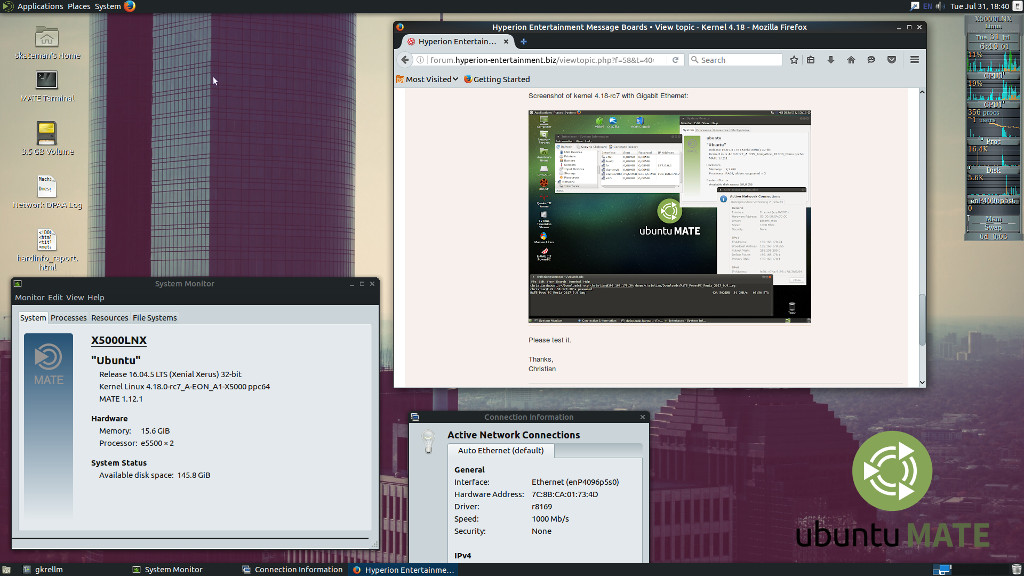Click the chat bubble icon in the Firefox toolbar
Image resolution: width=1024 pixels, height=576 pixels.
[x=871, y=59]
